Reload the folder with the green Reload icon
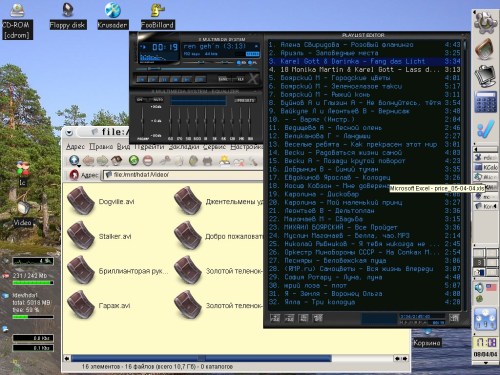The height and width of the screenshot is (375, 500). (x=134, y=160)
